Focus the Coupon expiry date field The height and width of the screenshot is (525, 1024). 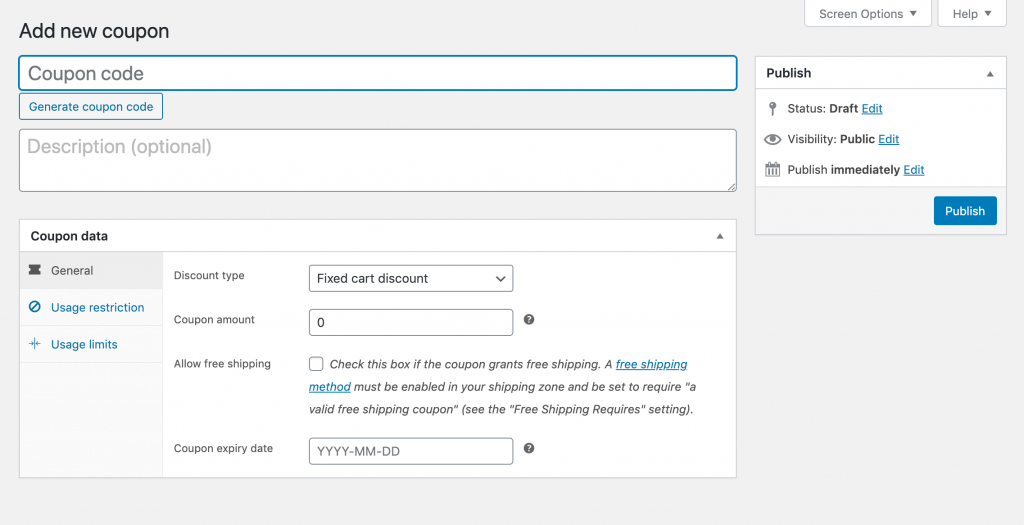tap(411, 451)
